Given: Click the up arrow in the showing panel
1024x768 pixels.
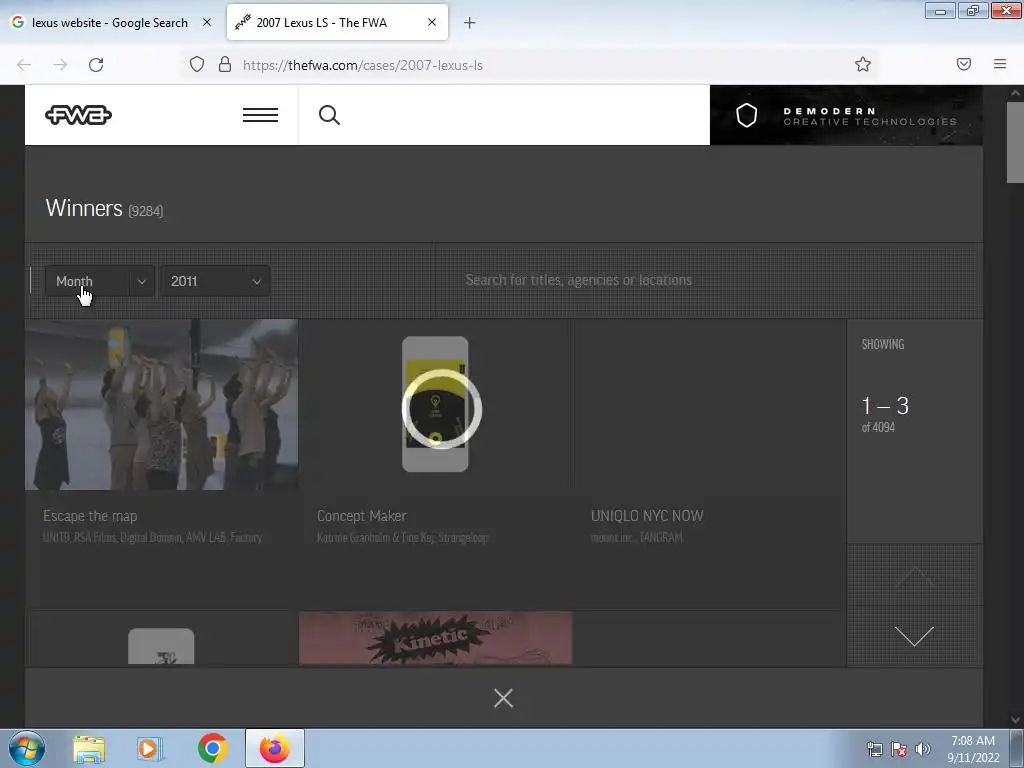Looking at the screenshot, I should 914,576.
